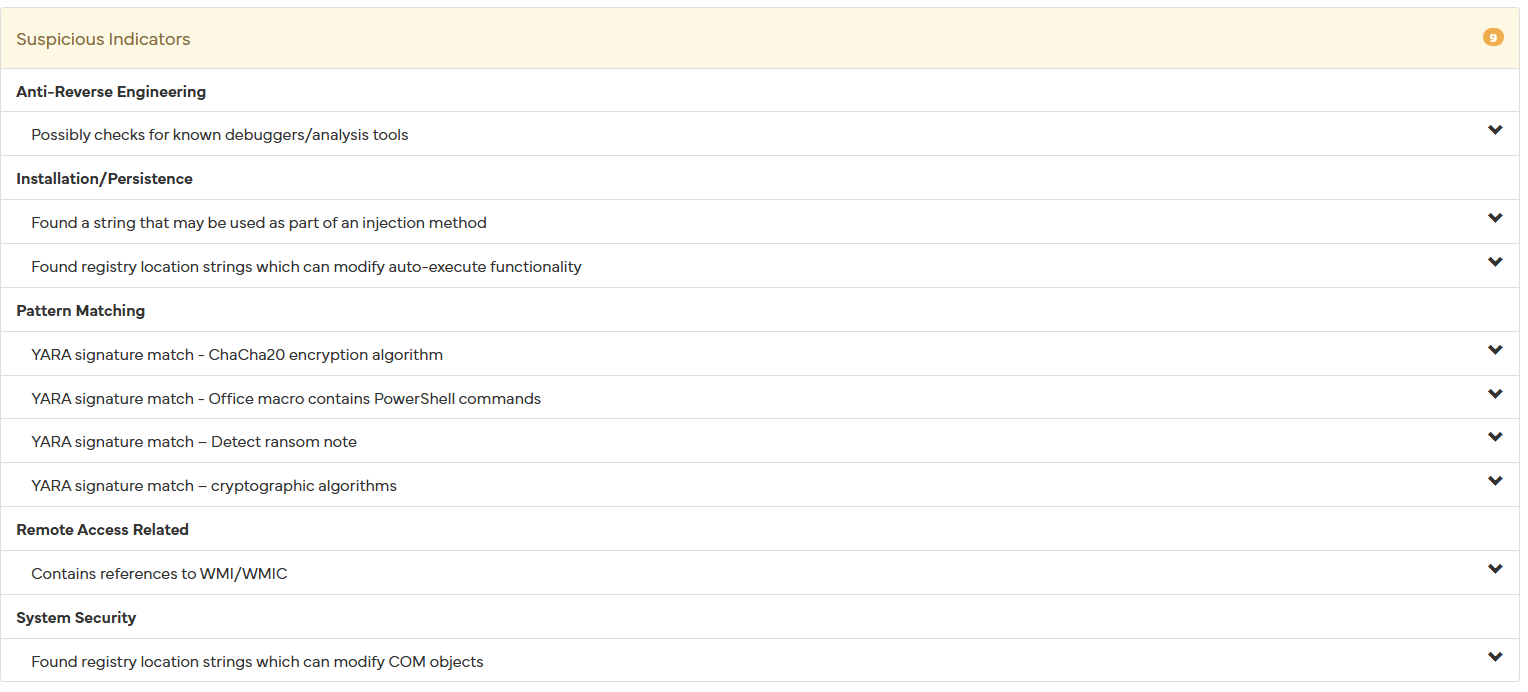
Task: Expand the injection method string chevron
Action: click(x=1495, y=218)
